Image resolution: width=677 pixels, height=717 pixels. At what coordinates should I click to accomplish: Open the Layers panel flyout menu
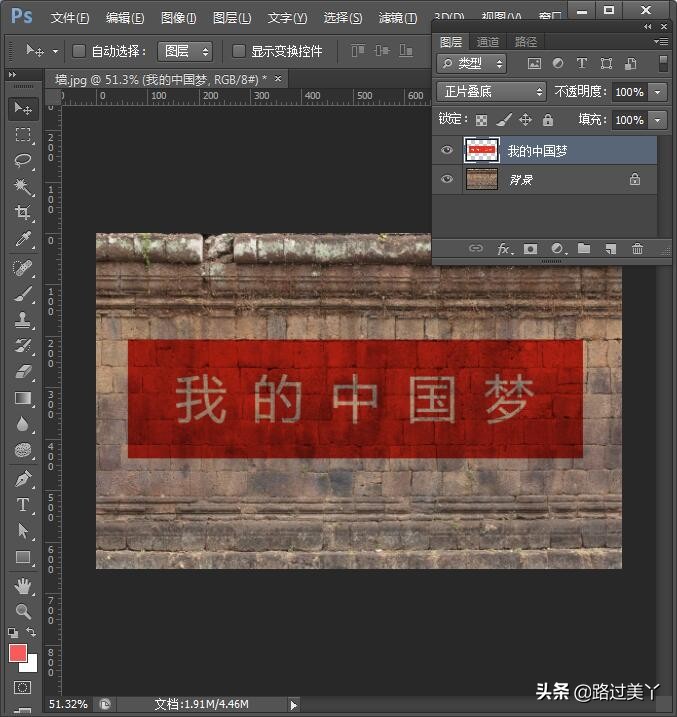pos(661,42)
